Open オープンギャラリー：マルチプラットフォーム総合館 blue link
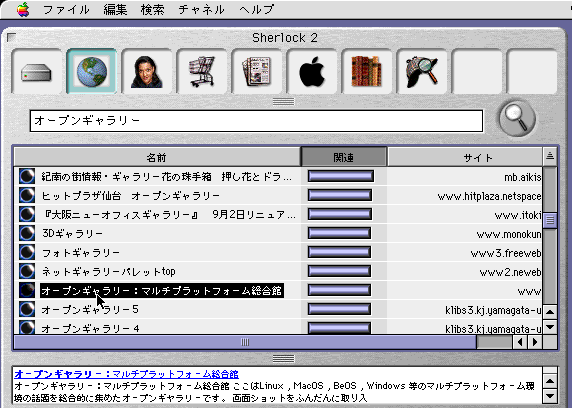The height and width of the screenshot is (408, 572). [x=126, y=374]
